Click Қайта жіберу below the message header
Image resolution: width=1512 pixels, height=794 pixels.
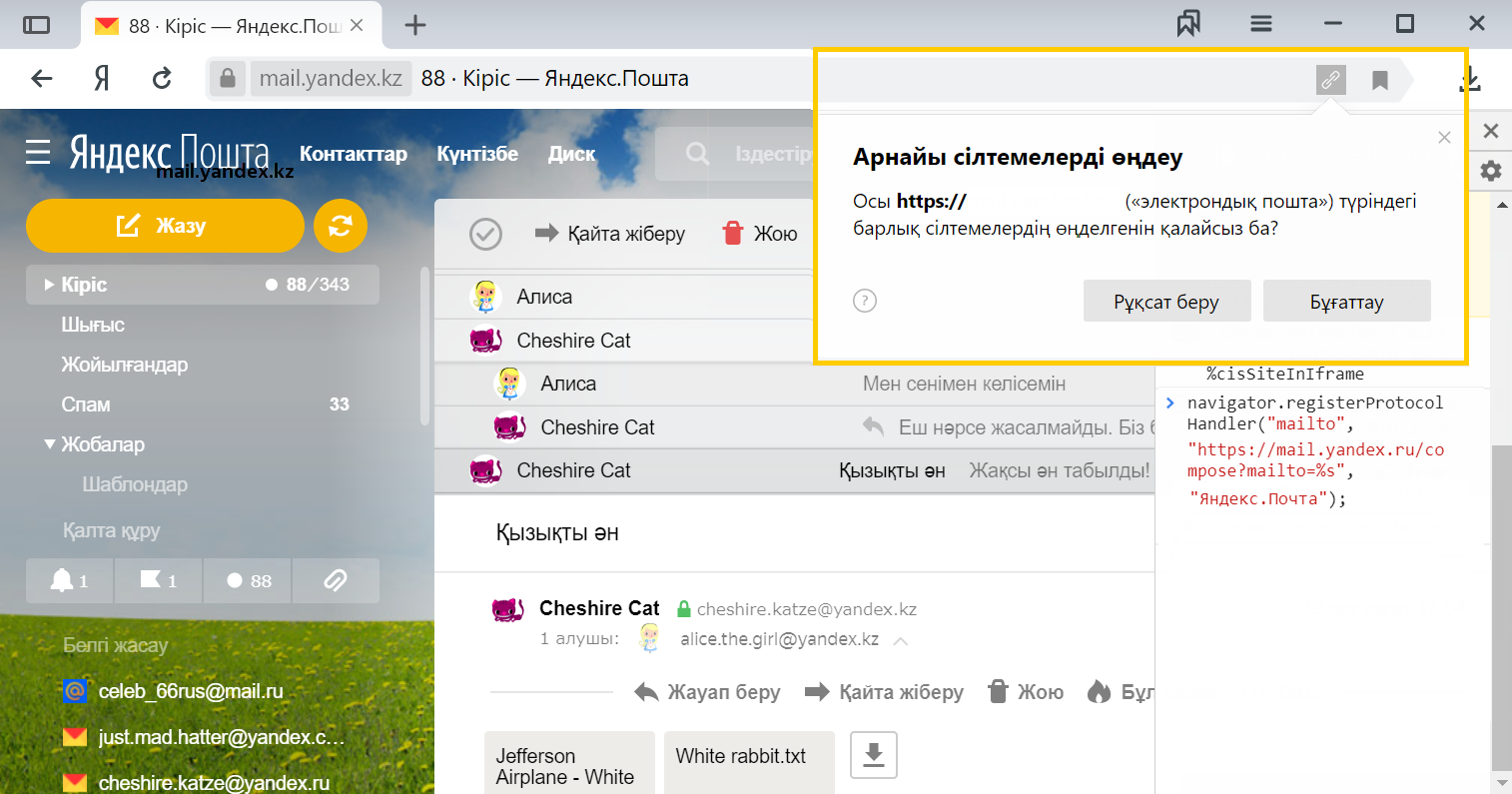885,692
